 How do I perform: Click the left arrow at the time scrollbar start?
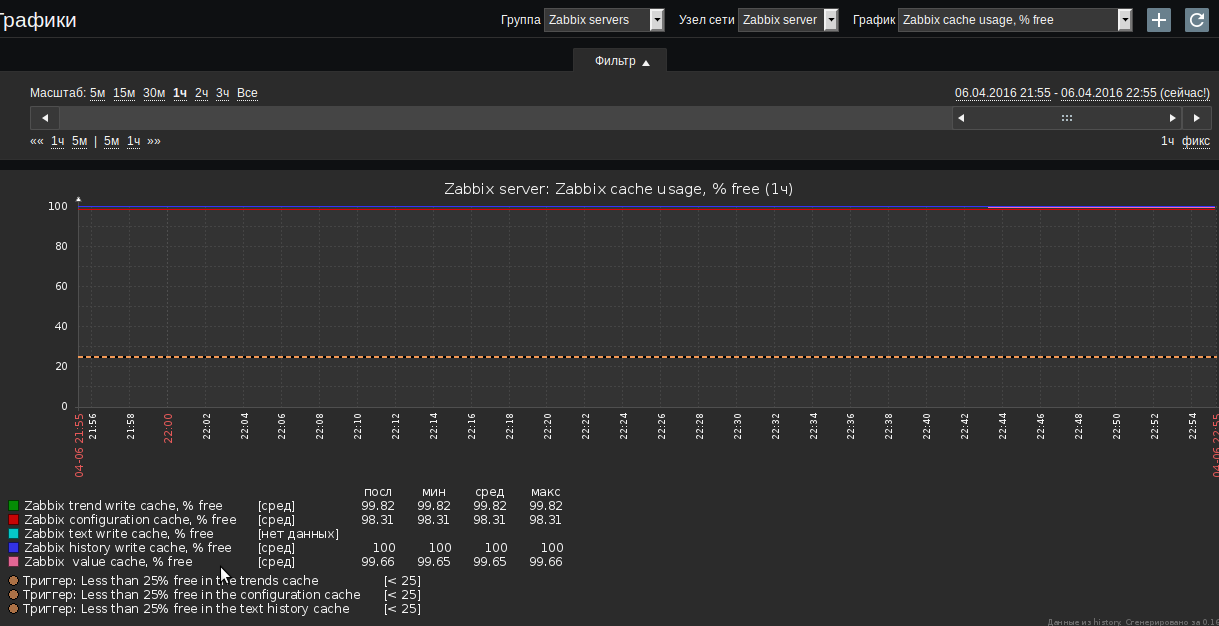[44, 118]
